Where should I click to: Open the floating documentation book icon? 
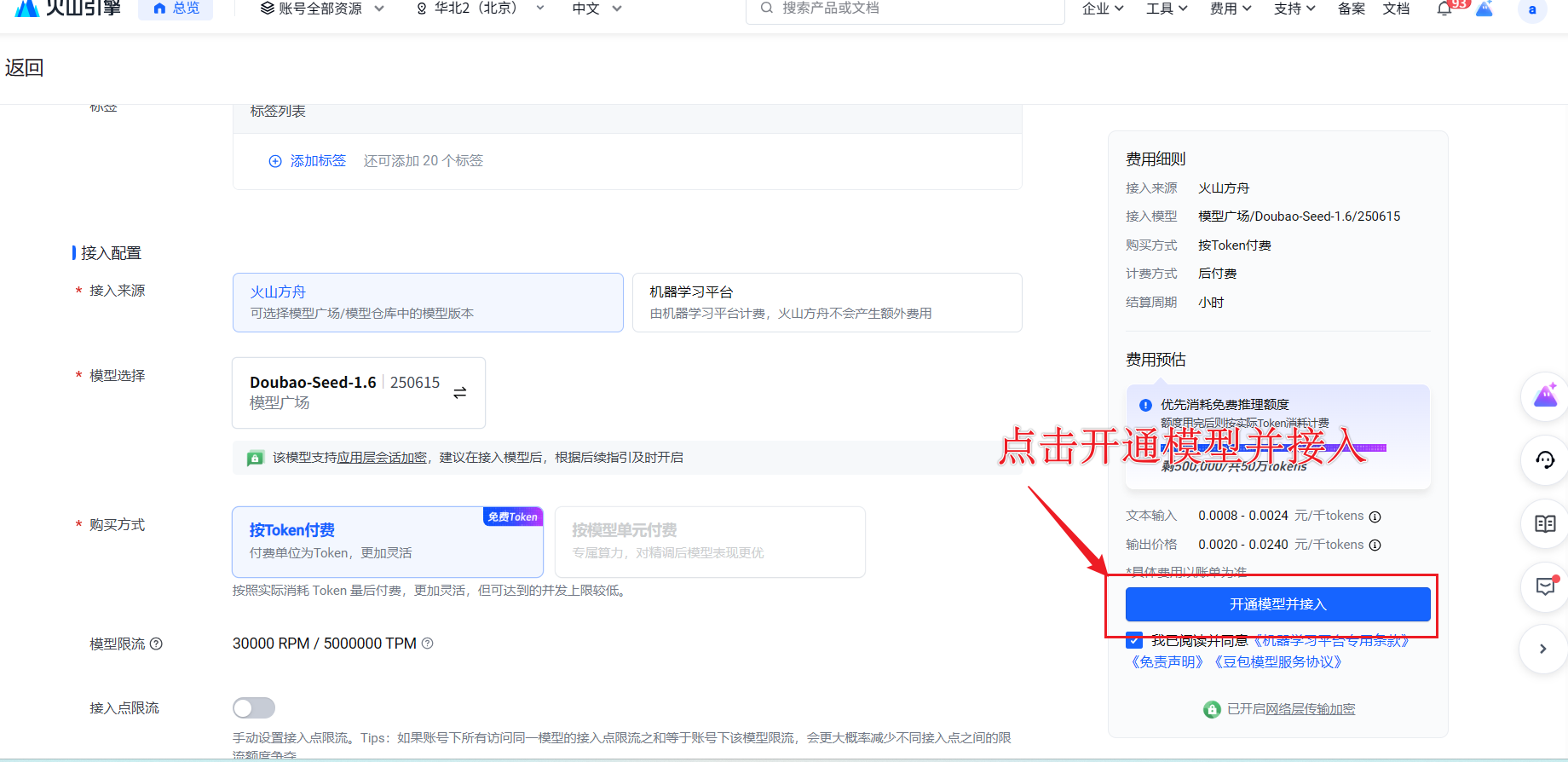pos(1546,523)
